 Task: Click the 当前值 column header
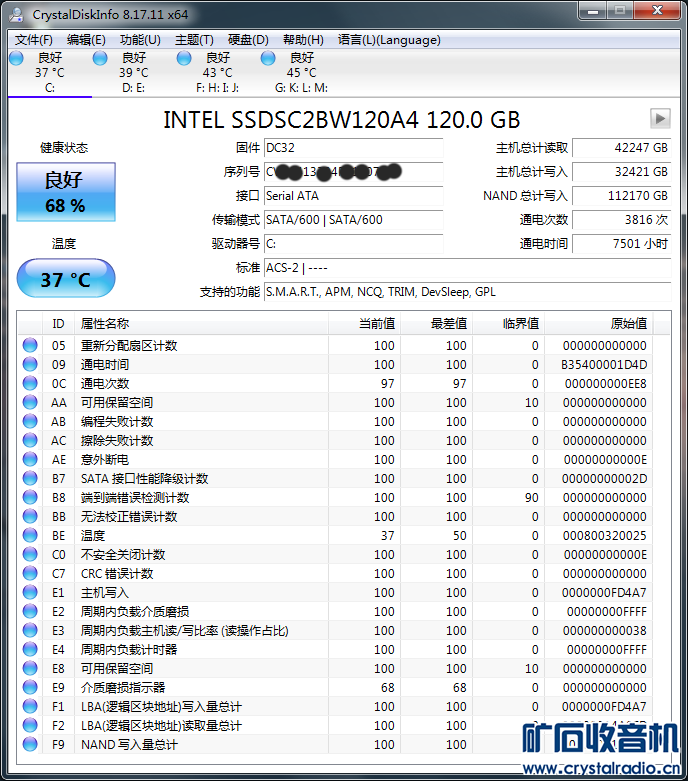(x=365, y=324)
